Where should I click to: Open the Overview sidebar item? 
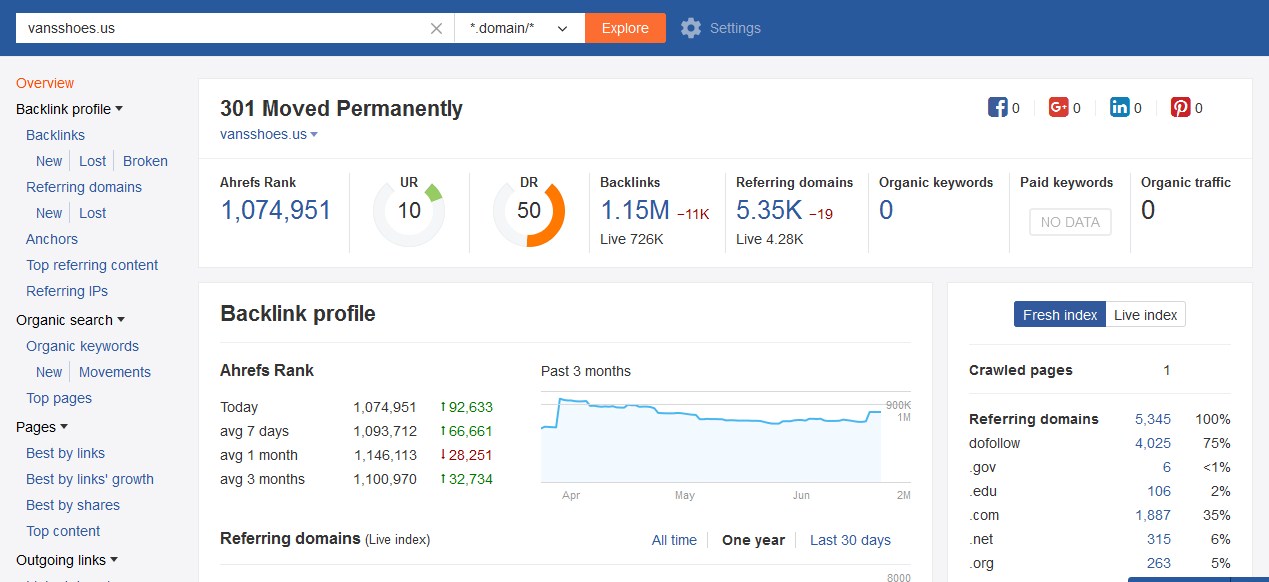coord(45,83)
